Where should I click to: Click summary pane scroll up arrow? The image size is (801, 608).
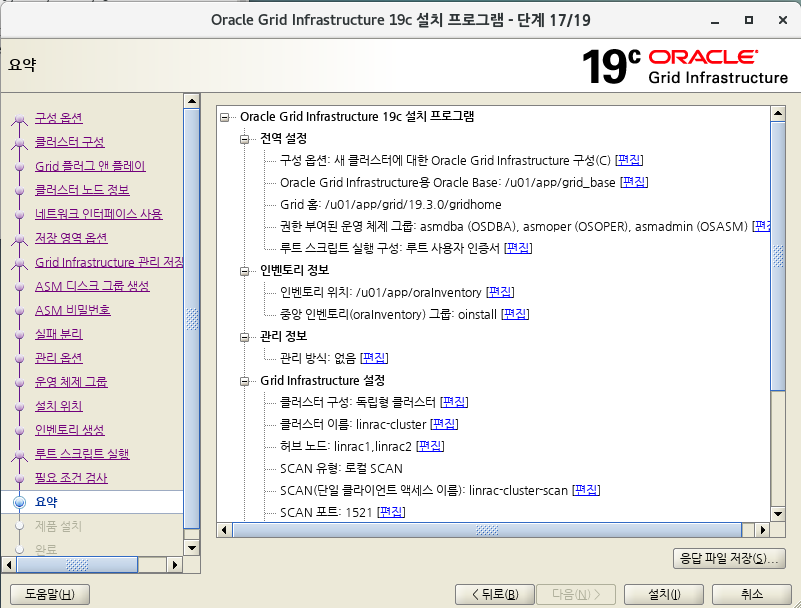tap(778, 113)
